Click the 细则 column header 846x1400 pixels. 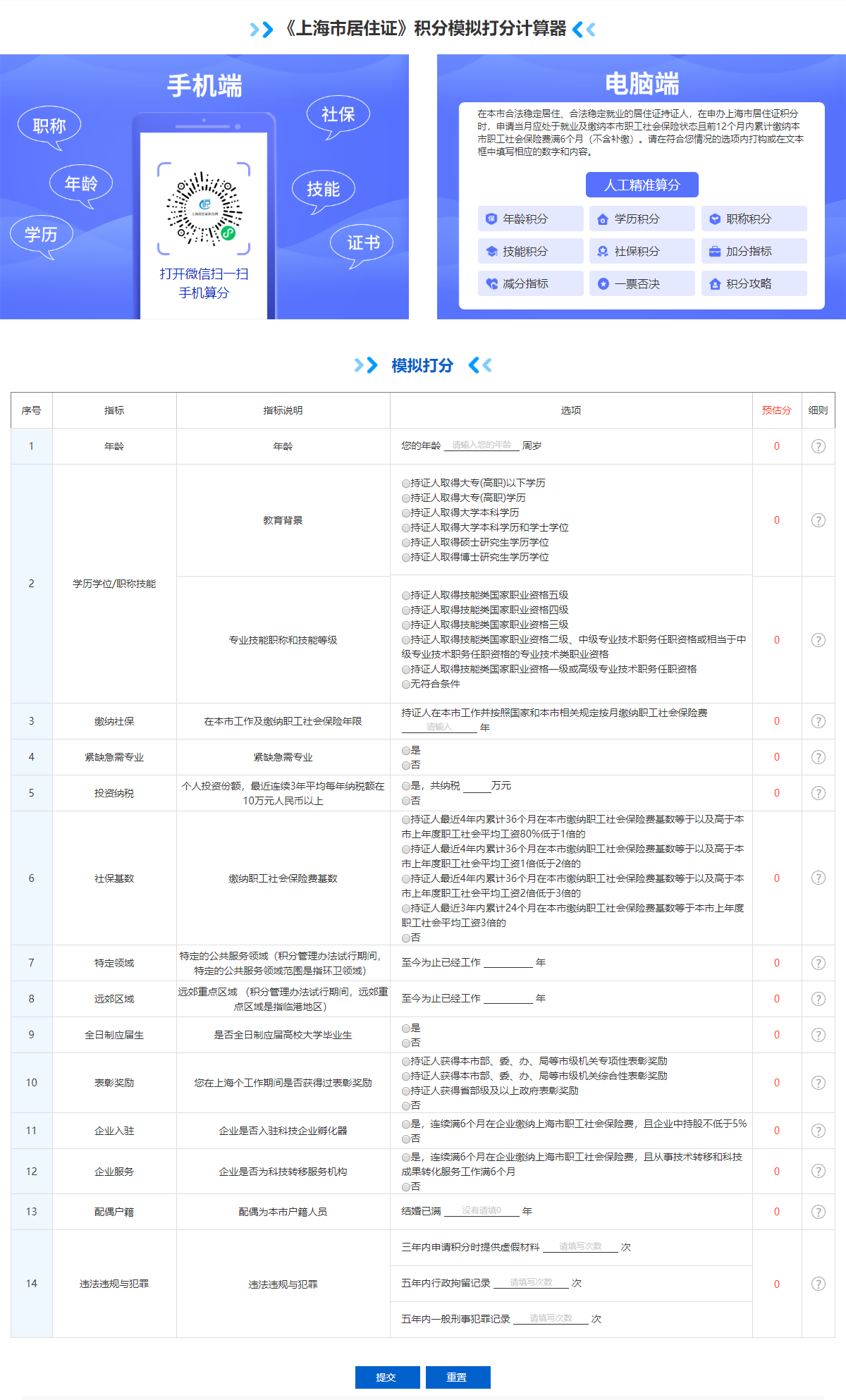click(x=818, y=410)
